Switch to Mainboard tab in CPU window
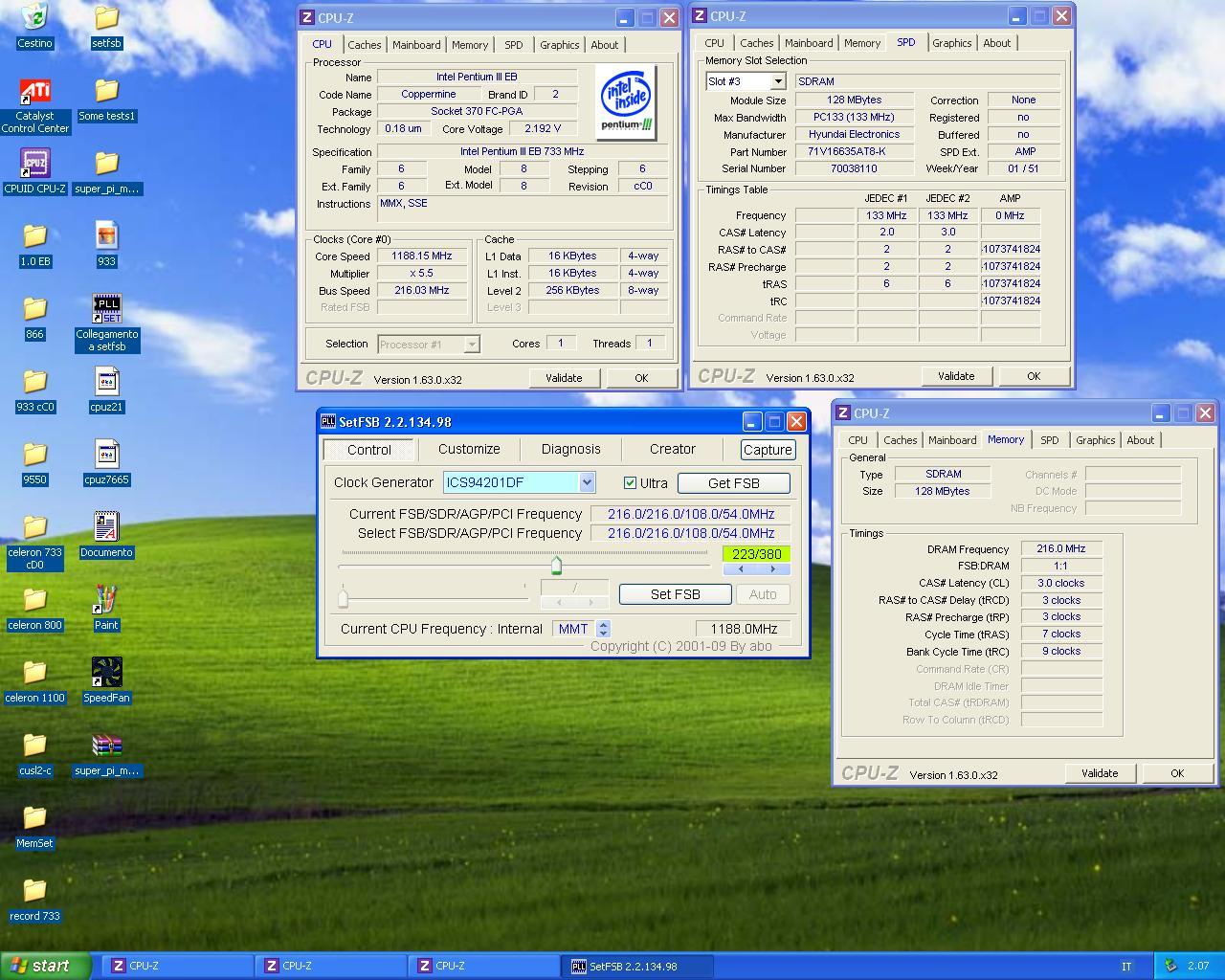1225x980 pixels. [416, 45]
